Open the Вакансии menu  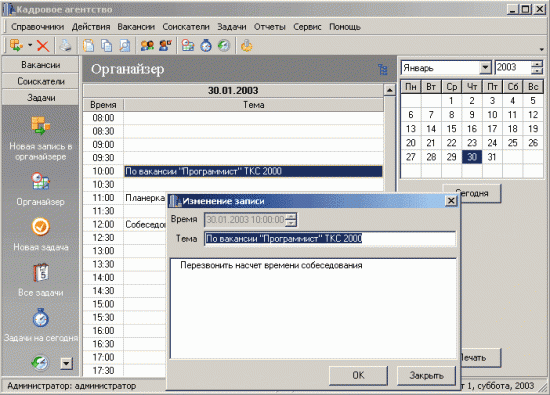[x=136, y=27]
